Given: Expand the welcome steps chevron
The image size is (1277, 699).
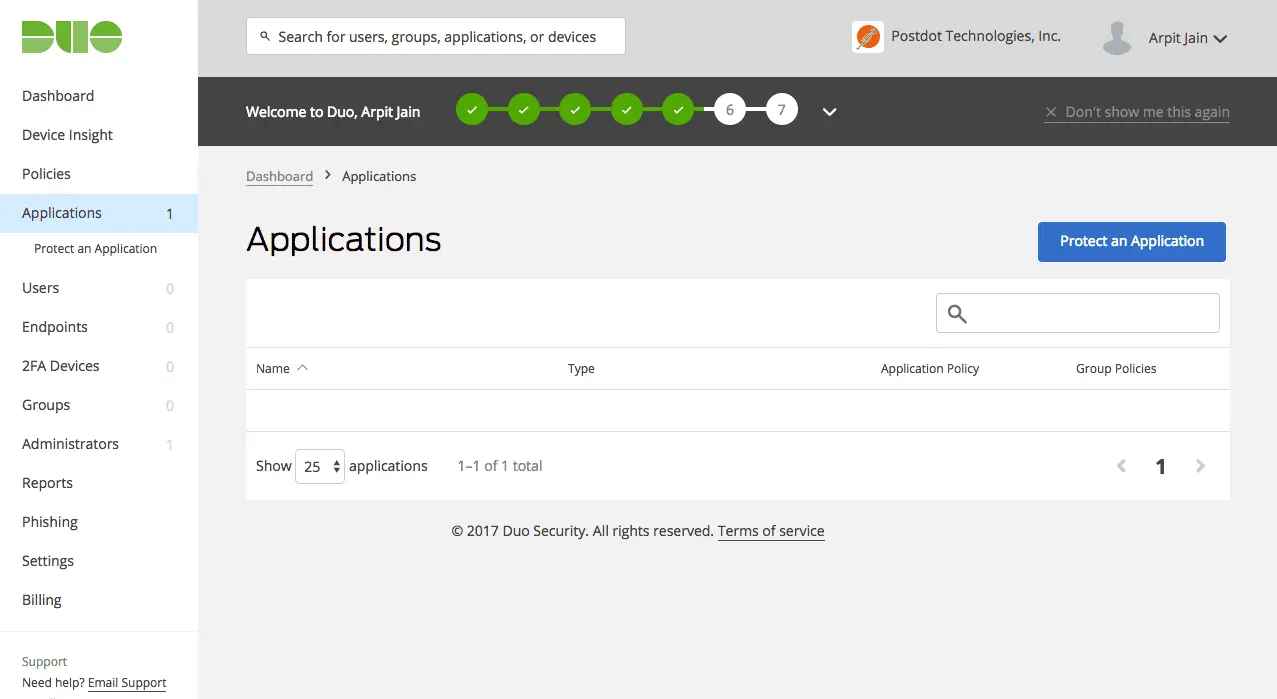Looking at the screenshot, I should pyautogui.click(x=829, y=112).
